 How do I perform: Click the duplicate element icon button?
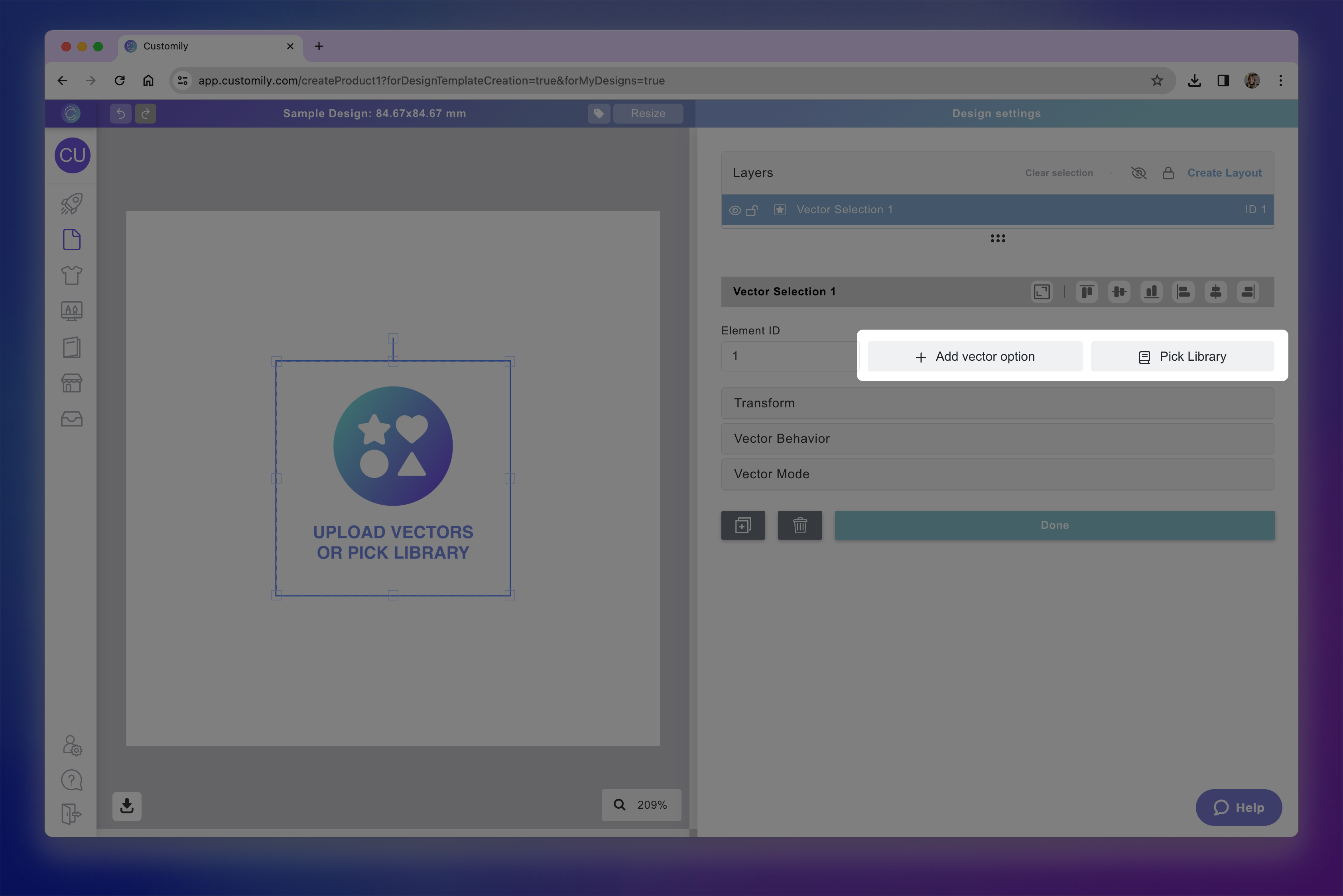(x=743, y=525)
